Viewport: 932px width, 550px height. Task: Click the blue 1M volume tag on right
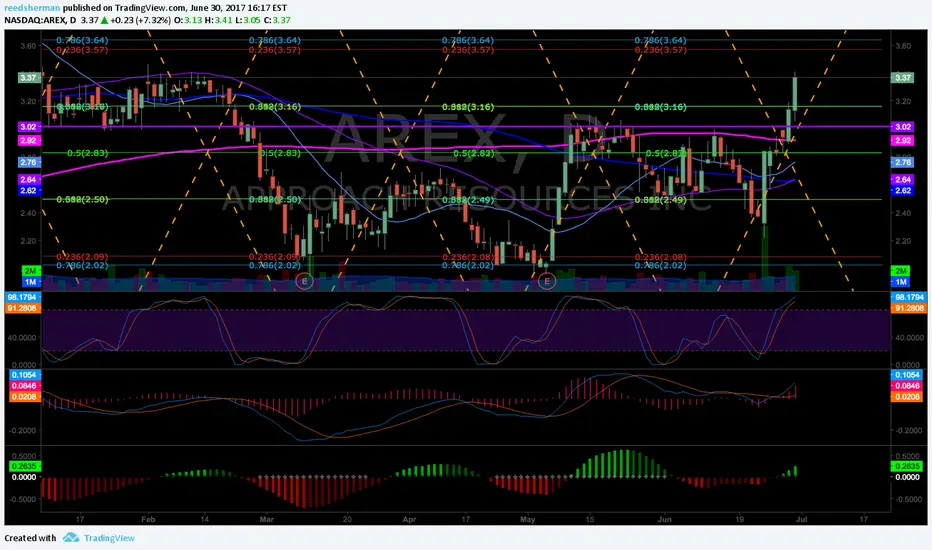[901, 282]
